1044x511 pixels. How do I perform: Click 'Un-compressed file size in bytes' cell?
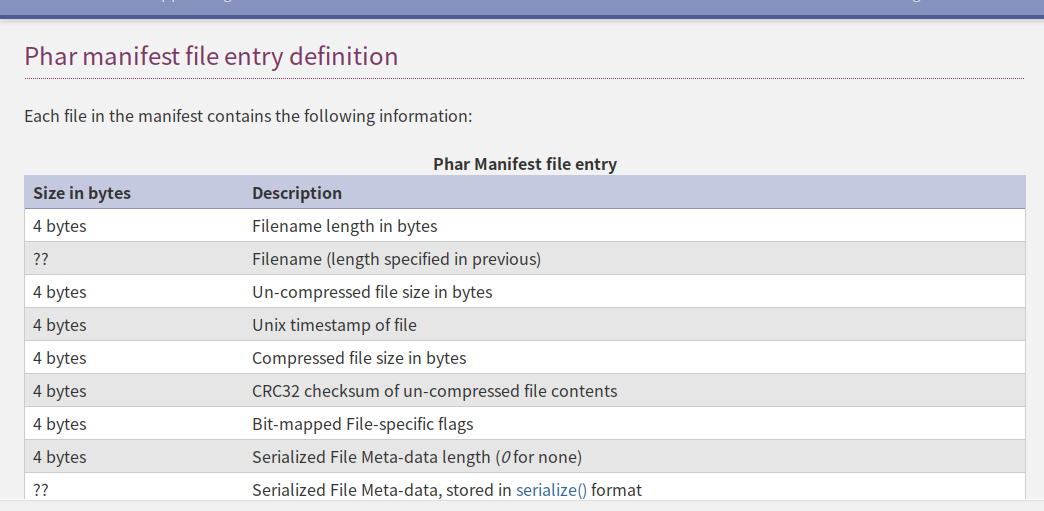coord(372,292)
